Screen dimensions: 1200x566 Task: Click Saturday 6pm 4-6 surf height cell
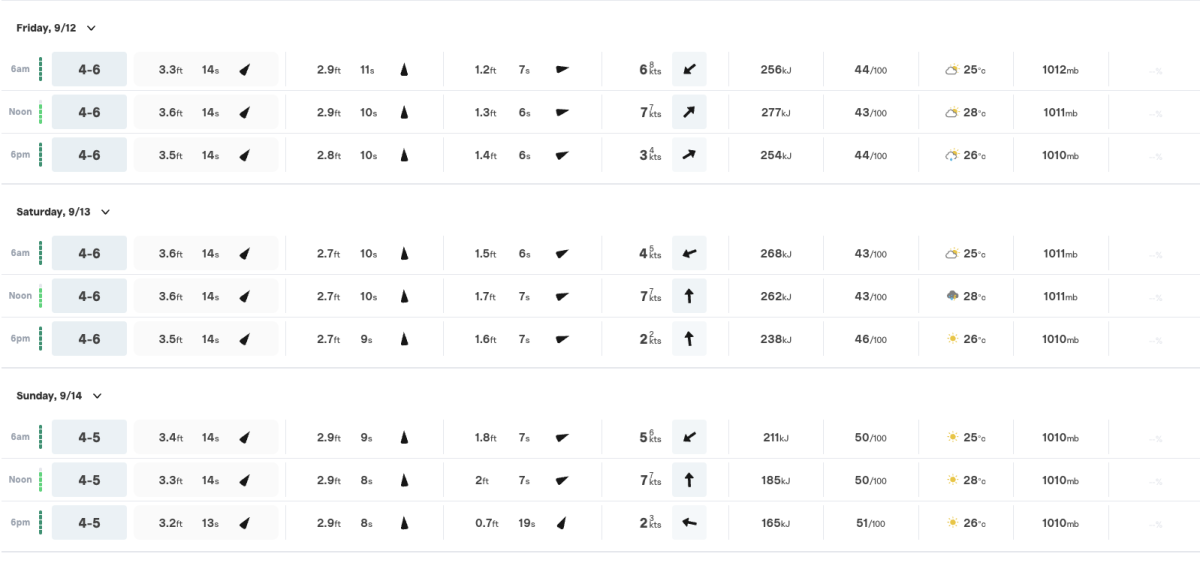(x=89, y=339)
